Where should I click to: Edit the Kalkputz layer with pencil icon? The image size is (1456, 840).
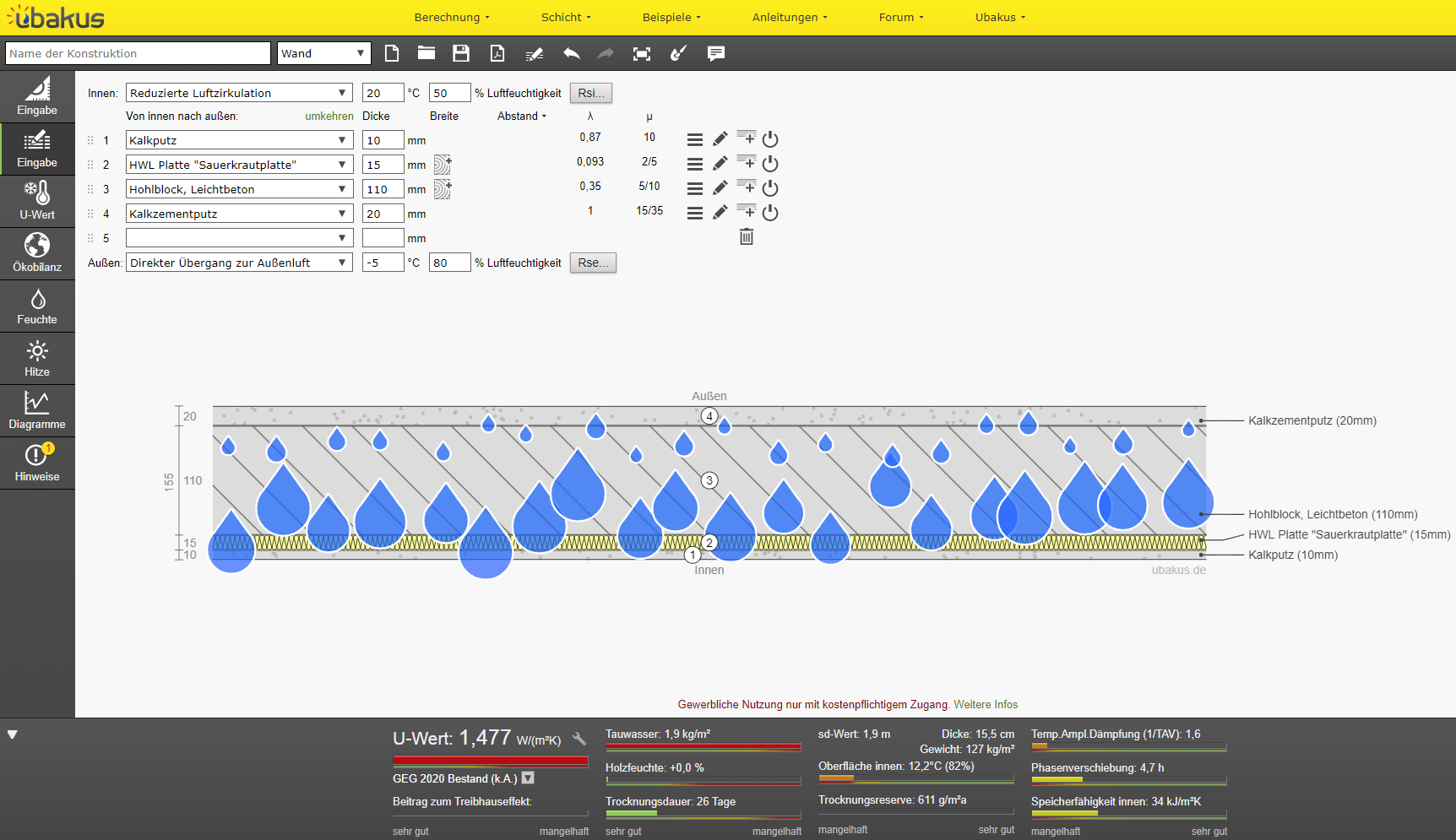coord(720,139)
